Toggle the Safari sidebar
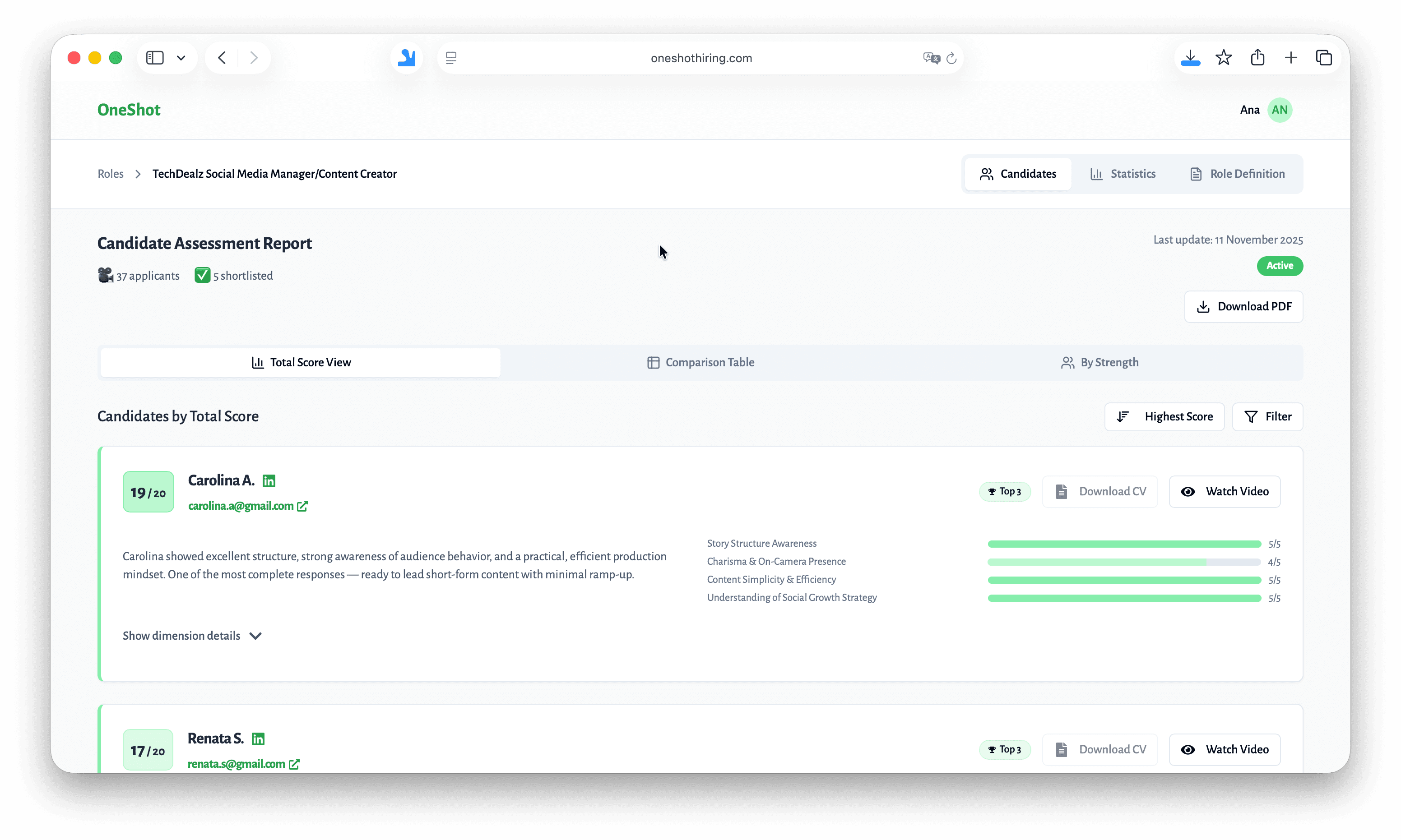The image size is (1401, 840). 155,58
